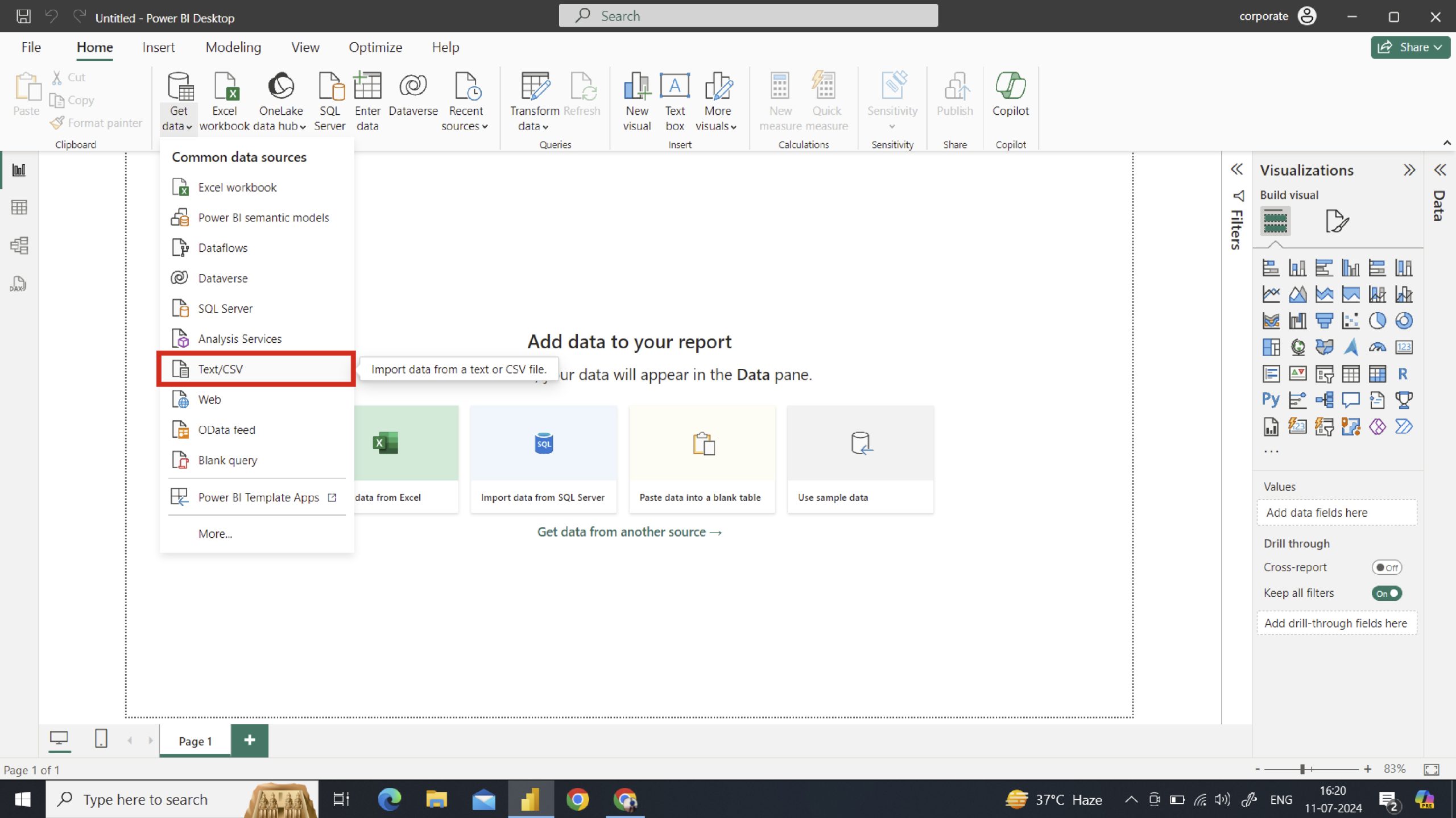
Task: Adjust the zoom slider handle
Action: pos(1302,769)
